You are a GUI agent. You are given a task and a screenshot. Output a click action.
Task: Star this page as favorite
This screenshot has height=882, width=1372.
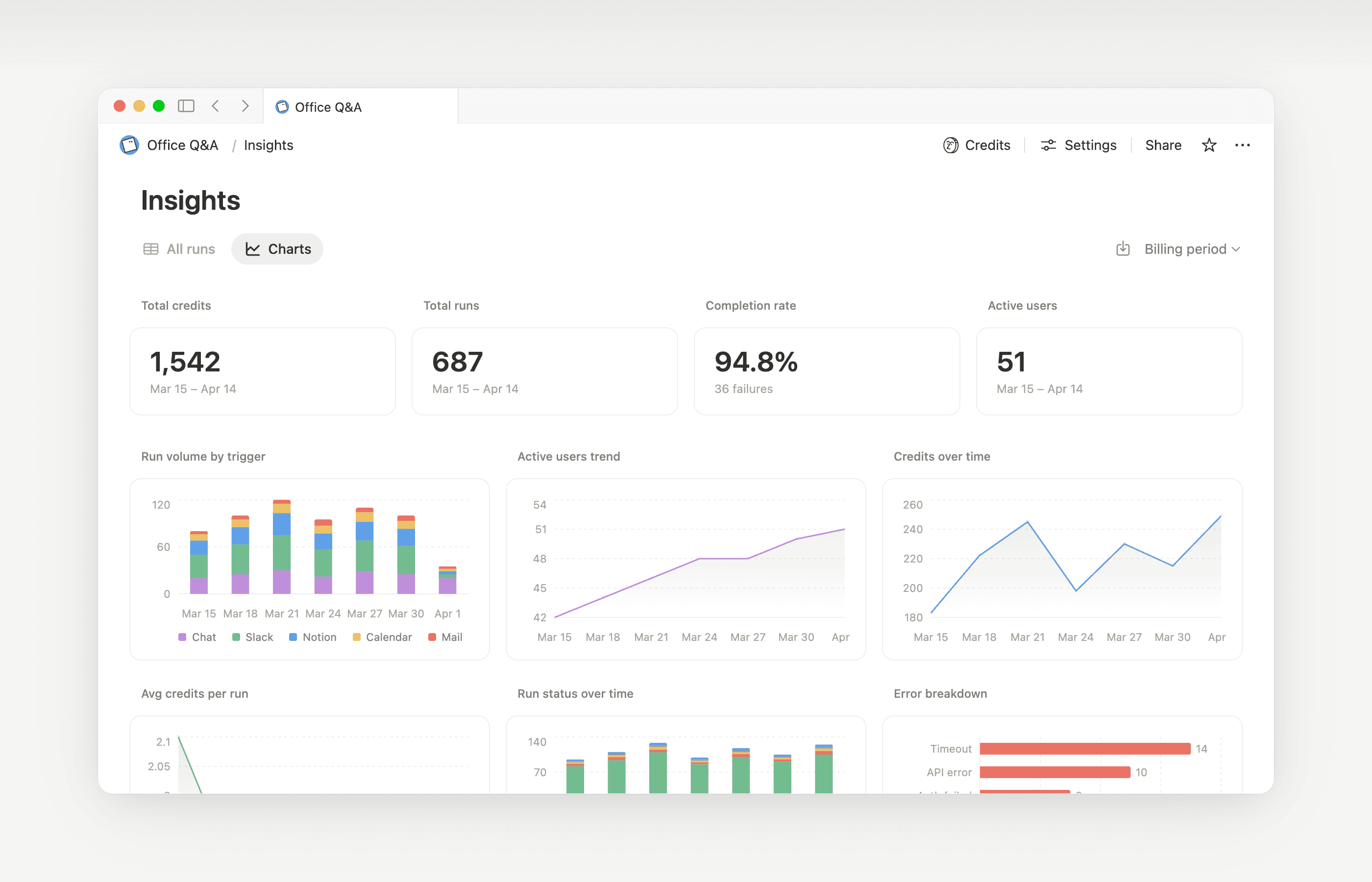click(x=1209, y=146)
